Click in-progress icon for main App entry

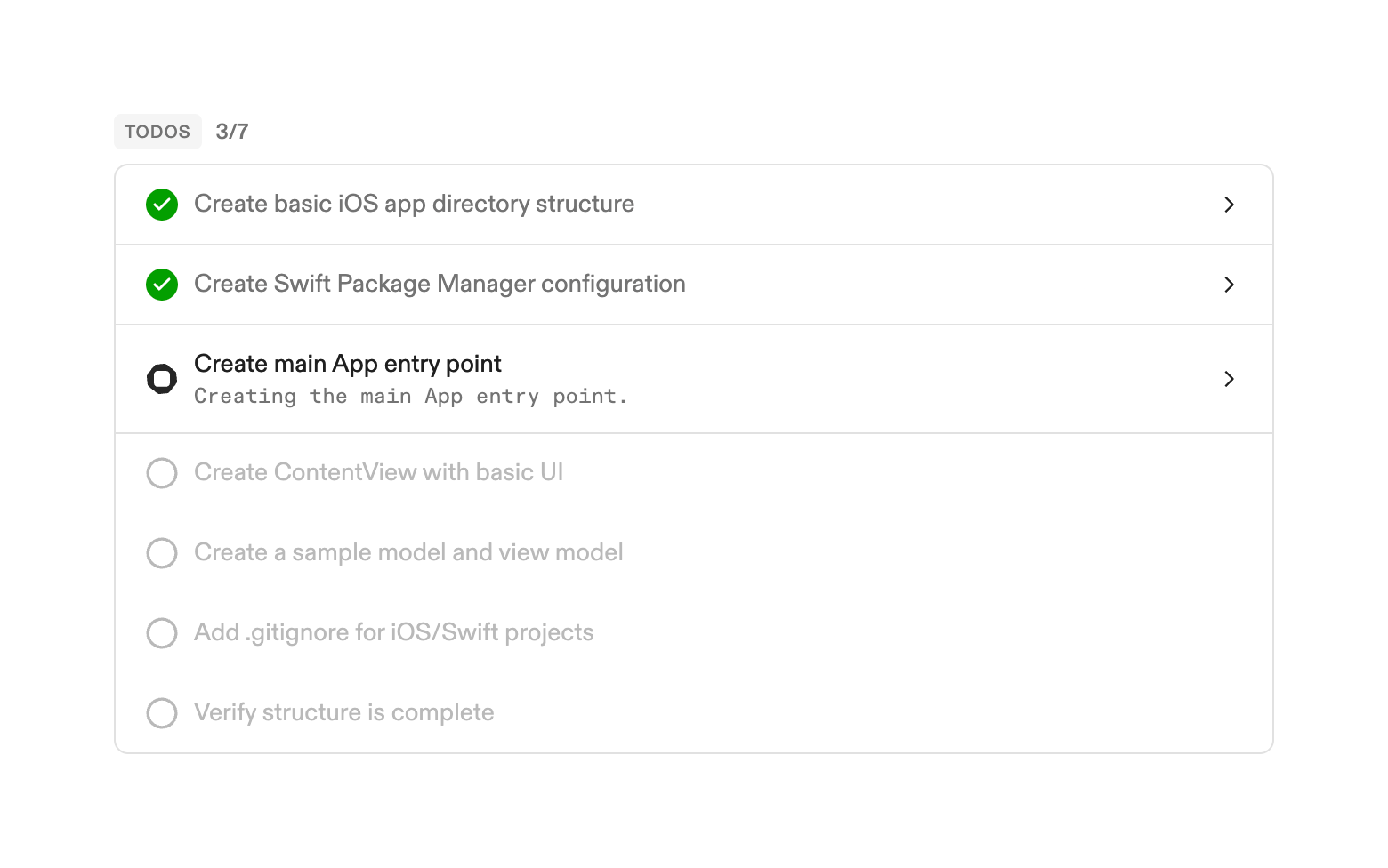click(162, 379)
